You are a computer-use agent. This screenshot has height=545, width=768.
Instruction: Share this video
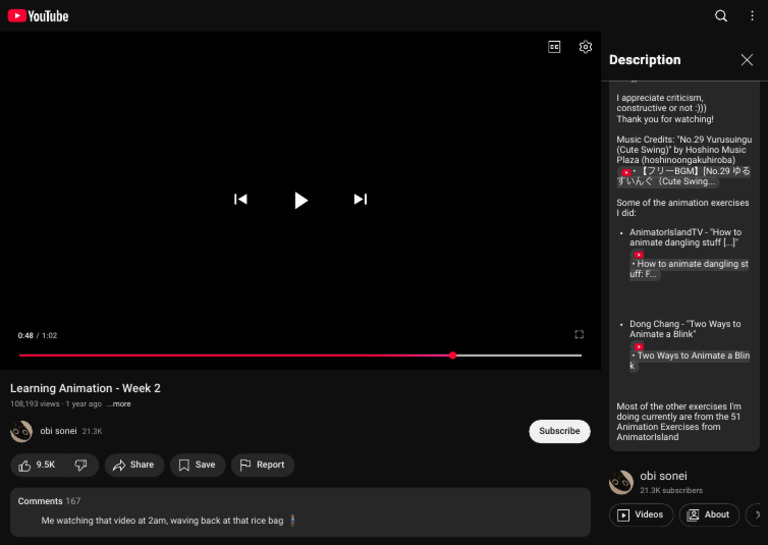point(134,465)
